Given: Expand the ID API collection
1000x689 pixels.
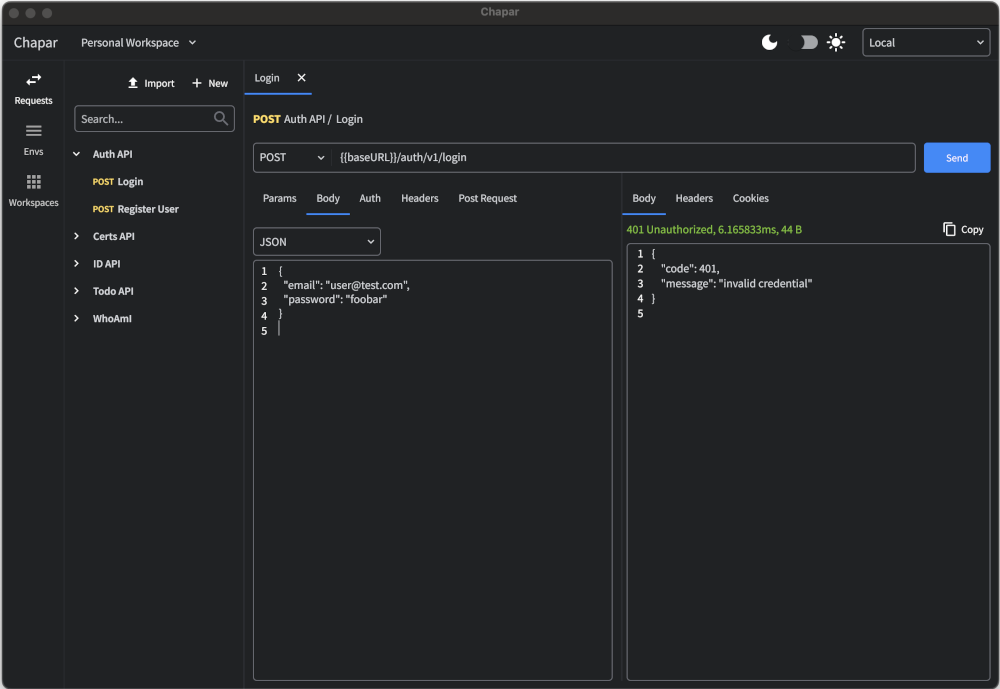Looking at the screenshot, I should (77, 263).
